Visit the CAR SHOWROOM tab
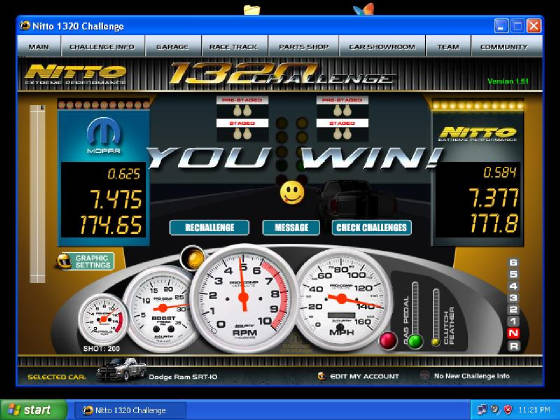 pyautogui.click(x=382, y=46)
